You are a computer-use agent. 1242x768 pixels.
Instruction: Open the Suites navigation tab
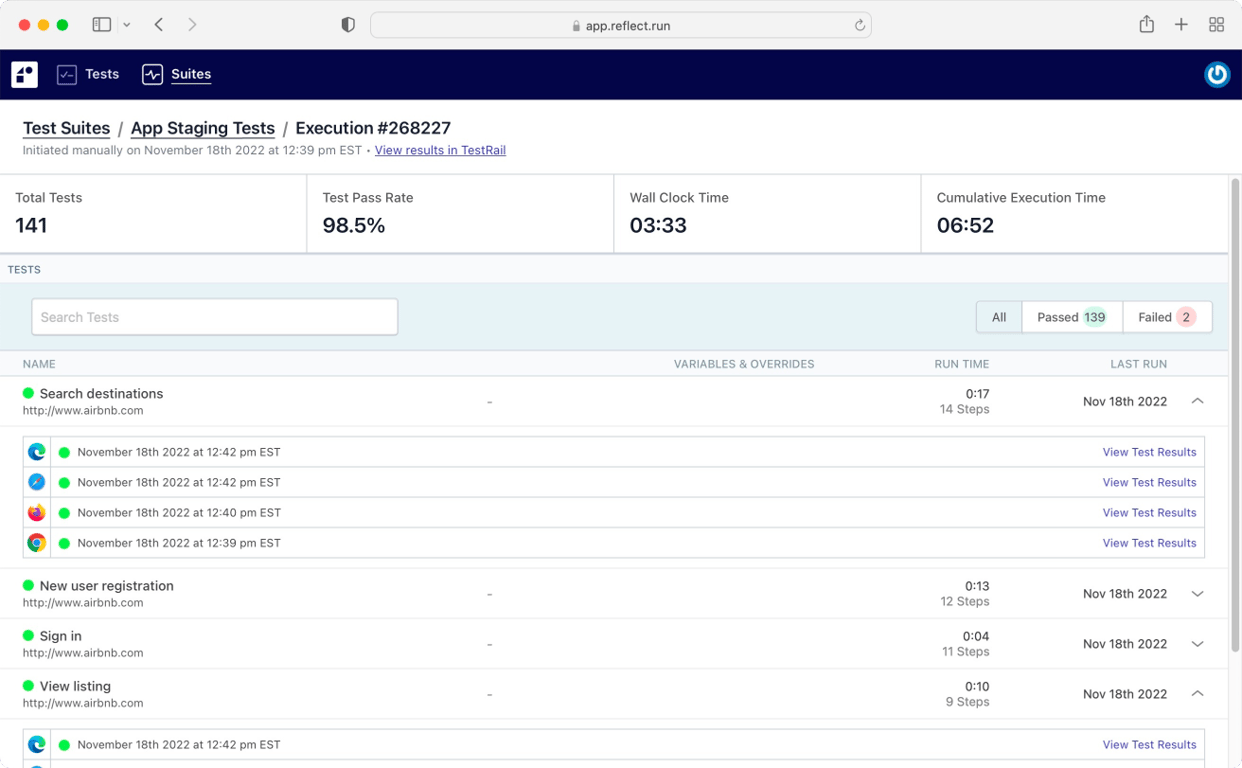point(176,74)
